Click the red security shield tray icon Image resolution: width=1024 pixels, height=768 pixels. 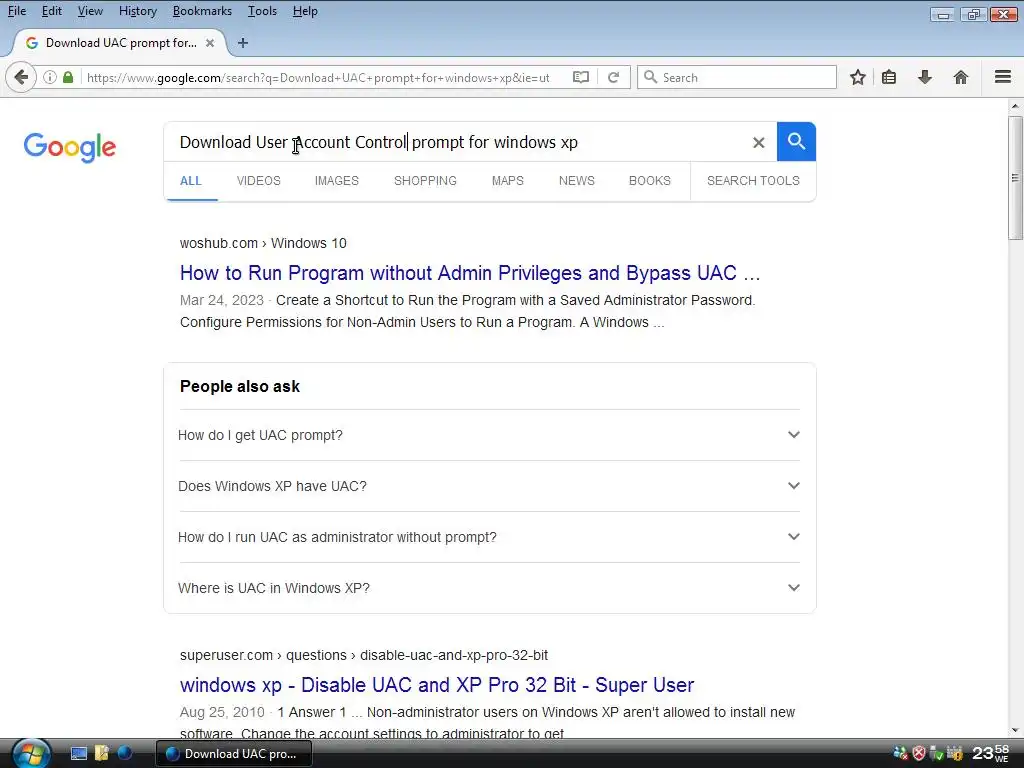click(918, 754)
